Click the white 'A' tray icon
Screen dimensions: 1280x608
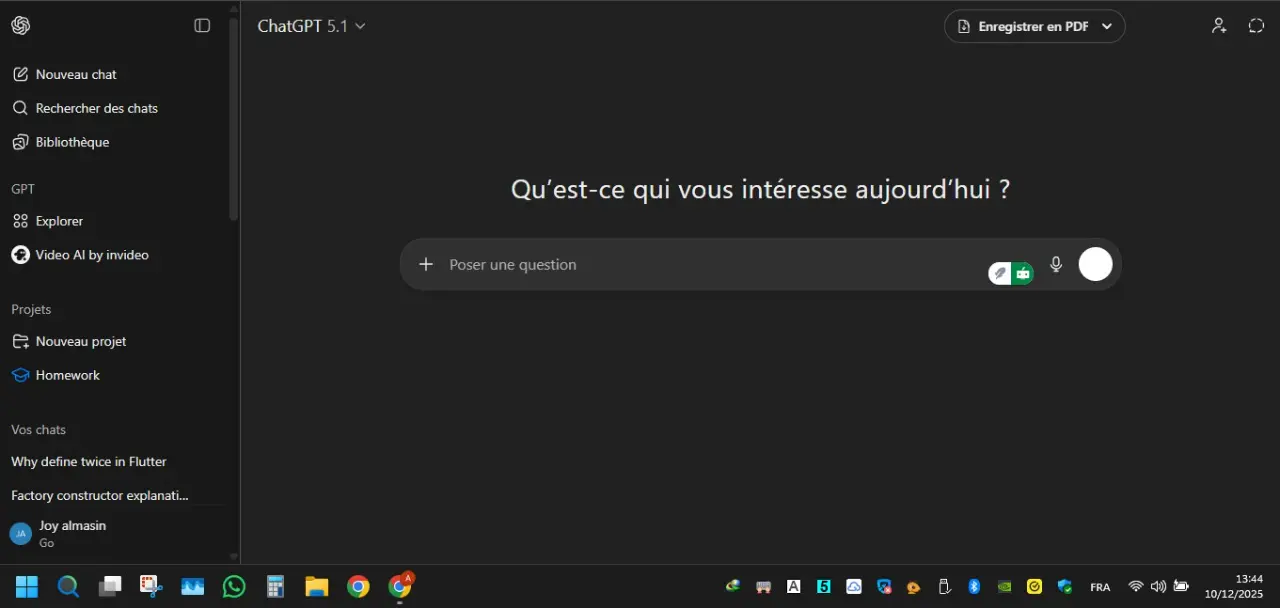[794, 587]
